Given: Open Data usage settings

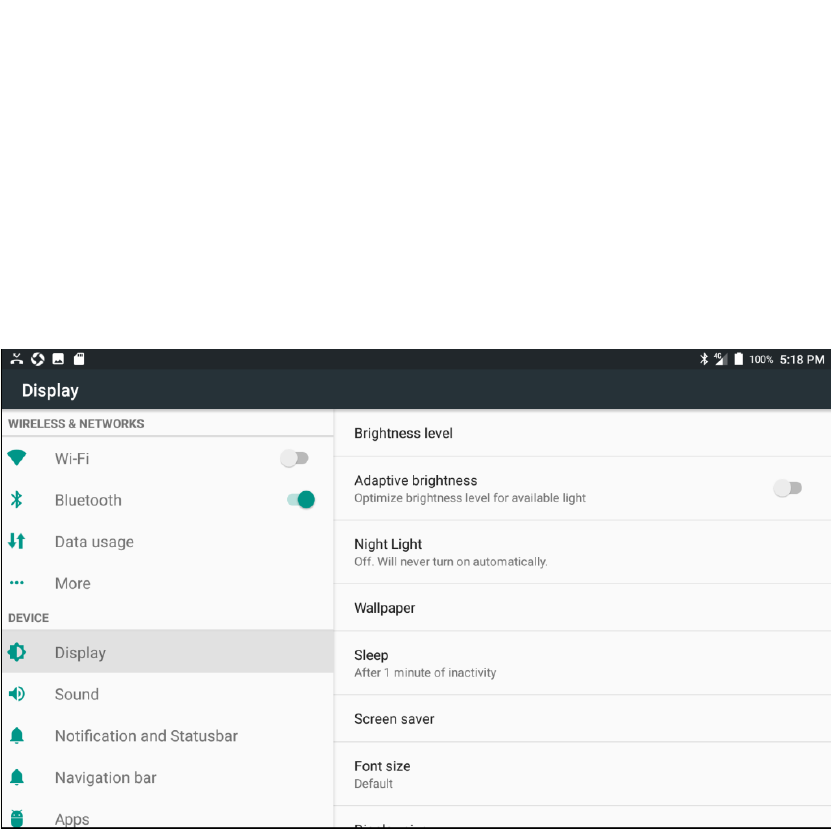Looking at the screenshot, I should 167,541.
